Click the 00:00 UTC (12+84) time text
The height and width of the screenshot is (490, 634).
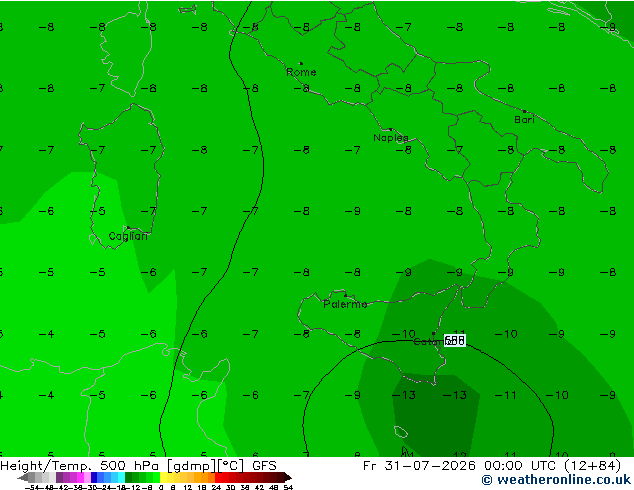[x=551, y=466]
